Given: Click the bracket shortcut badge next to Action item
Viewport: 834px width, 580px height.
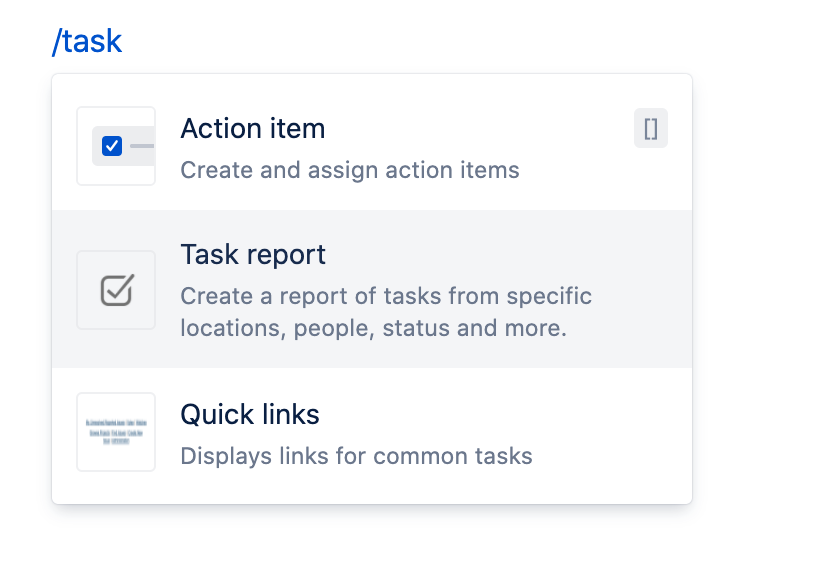Looking at the screenshot, I should pos(651,128).
